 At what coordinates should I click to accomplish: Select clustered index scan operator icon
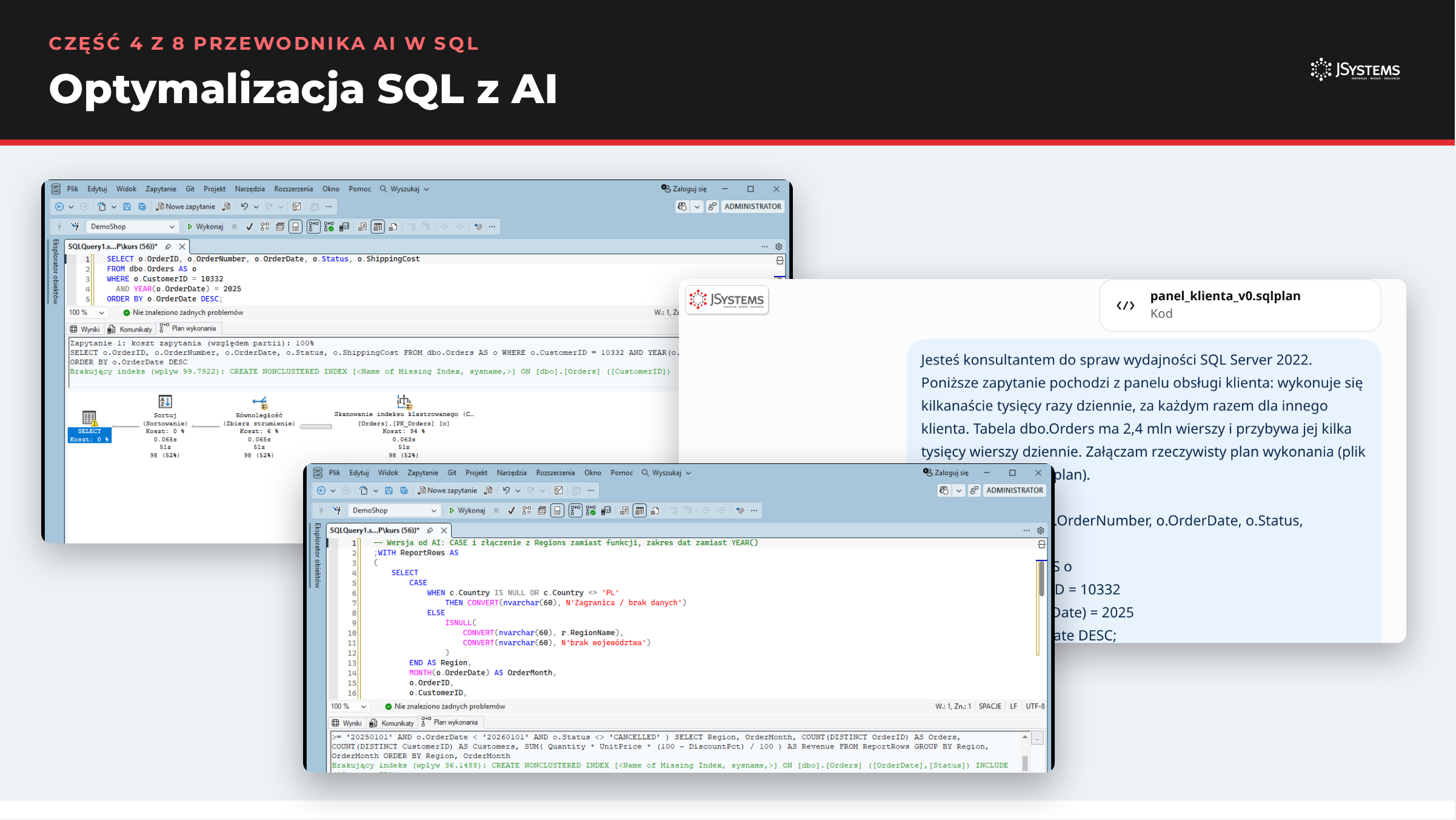pos(404,402)
